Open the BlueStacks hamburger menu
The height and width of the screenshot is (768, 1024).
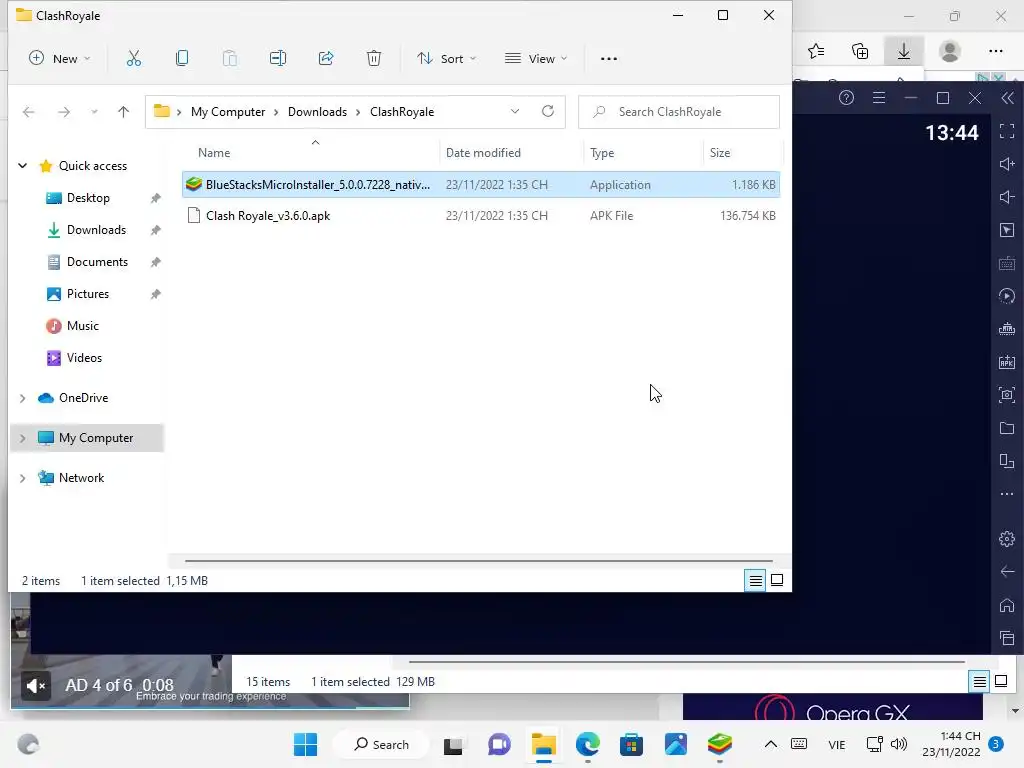pos(879,98)
